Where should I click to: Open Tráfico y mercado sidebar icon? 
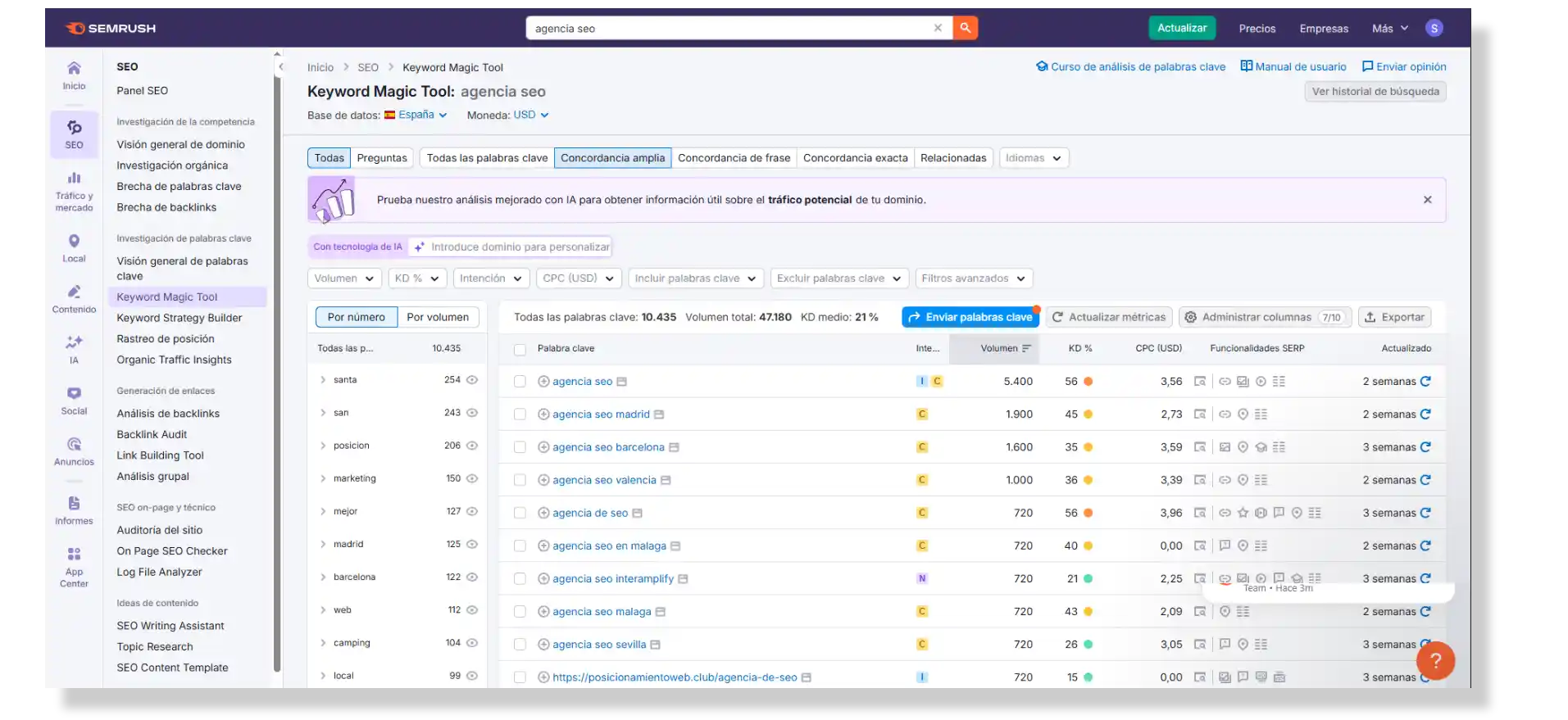point(74,190)
